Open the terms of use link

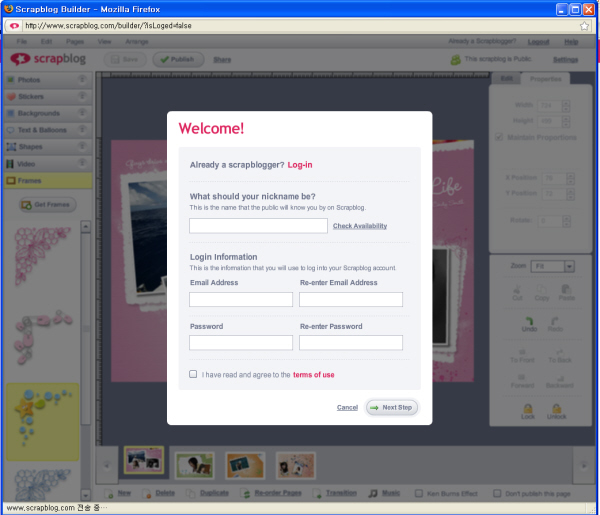(313, 375)
